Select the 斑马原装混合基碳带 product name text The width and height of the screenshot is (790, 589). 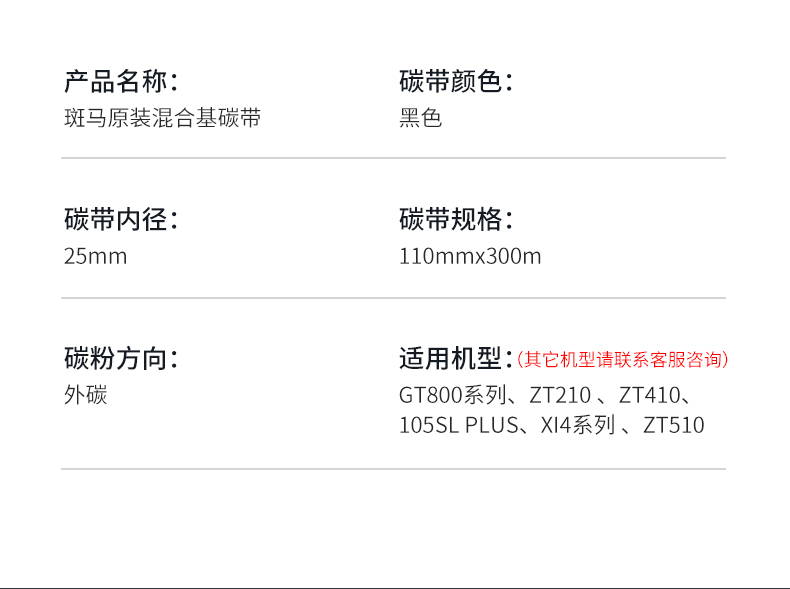point(162,118)
